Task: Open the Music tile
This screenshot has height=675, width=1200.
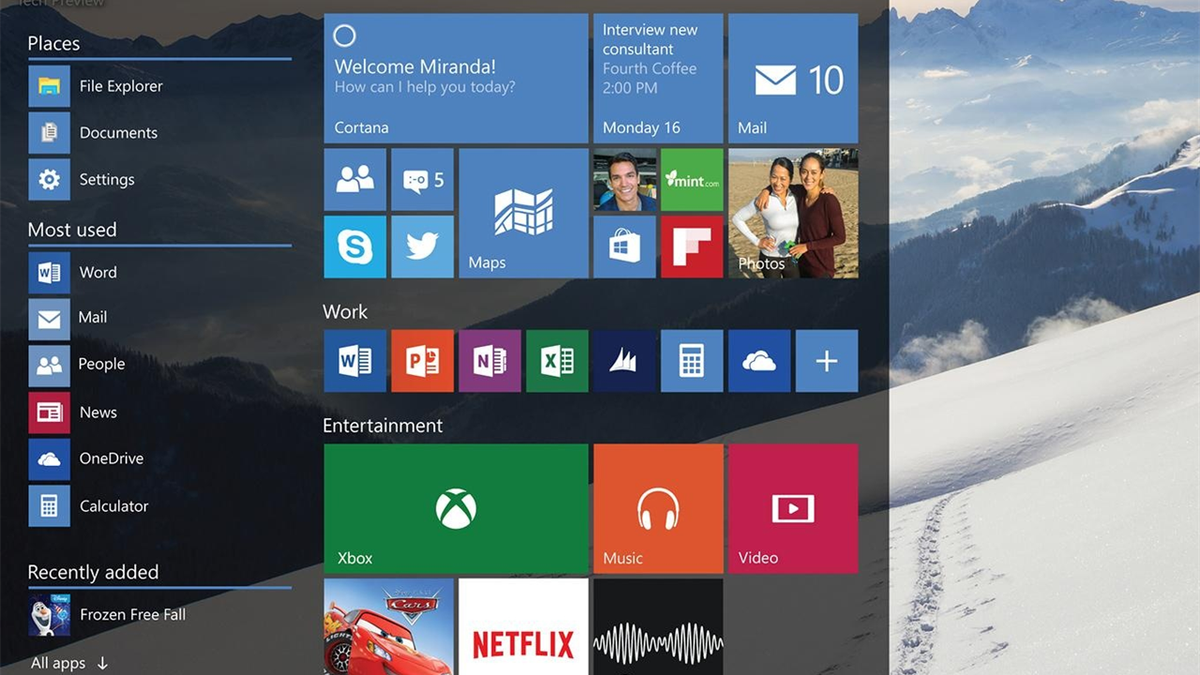Action: coord(658,508)
